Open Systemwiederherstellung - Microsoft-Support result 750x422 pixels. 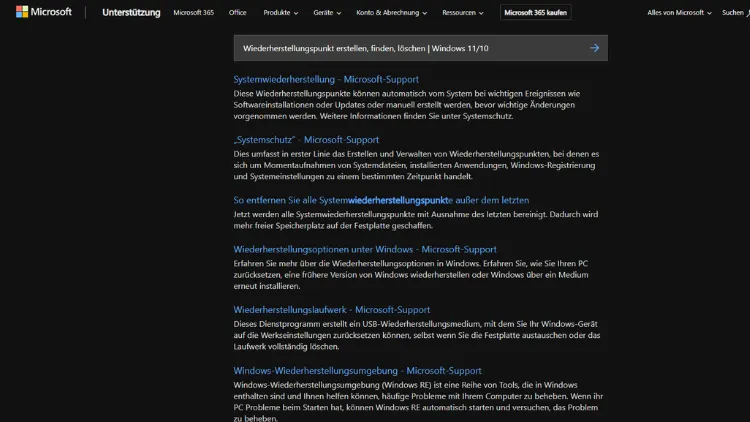326,79
